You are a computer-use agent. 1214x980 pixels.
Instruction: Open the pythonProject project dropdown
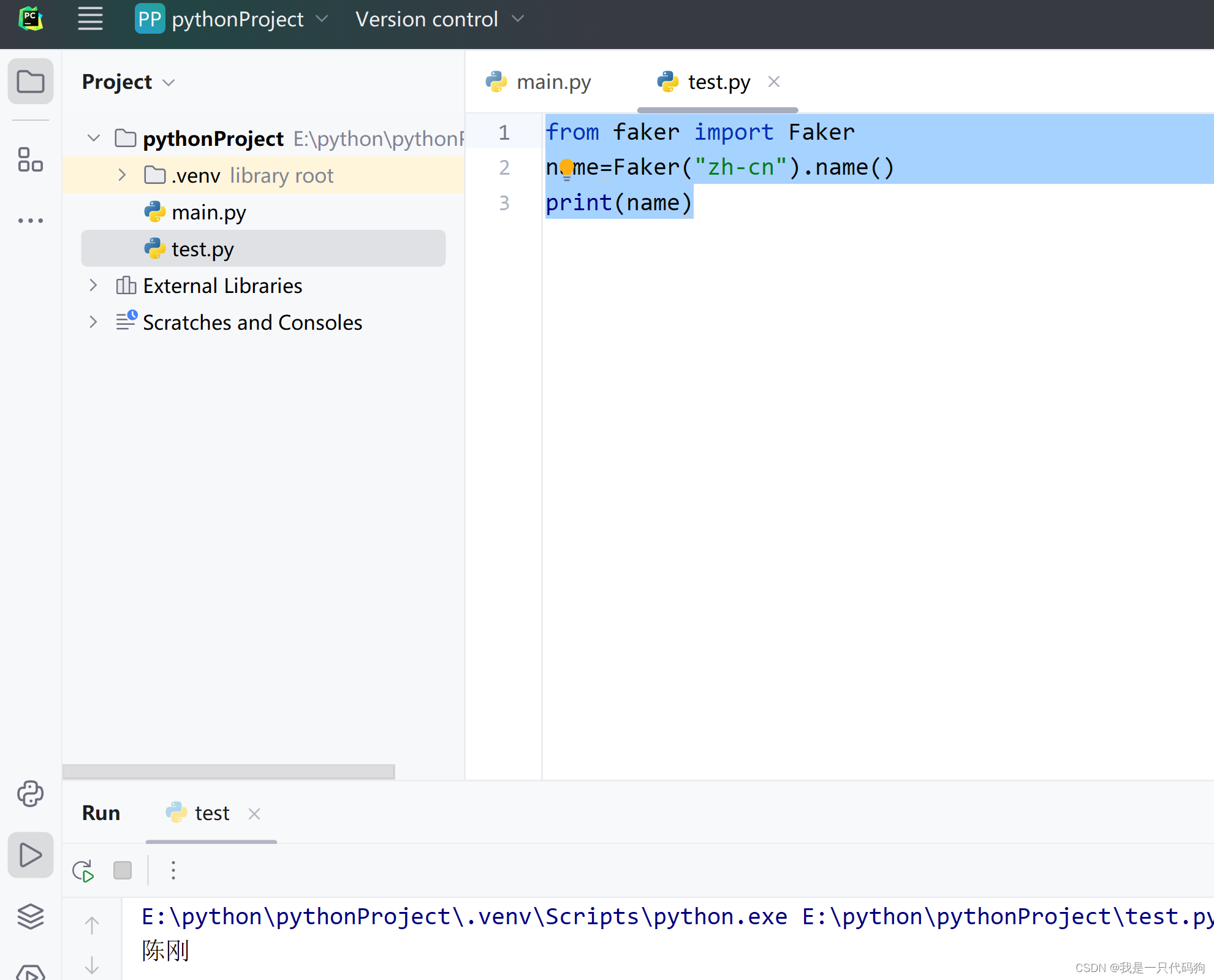237,20
